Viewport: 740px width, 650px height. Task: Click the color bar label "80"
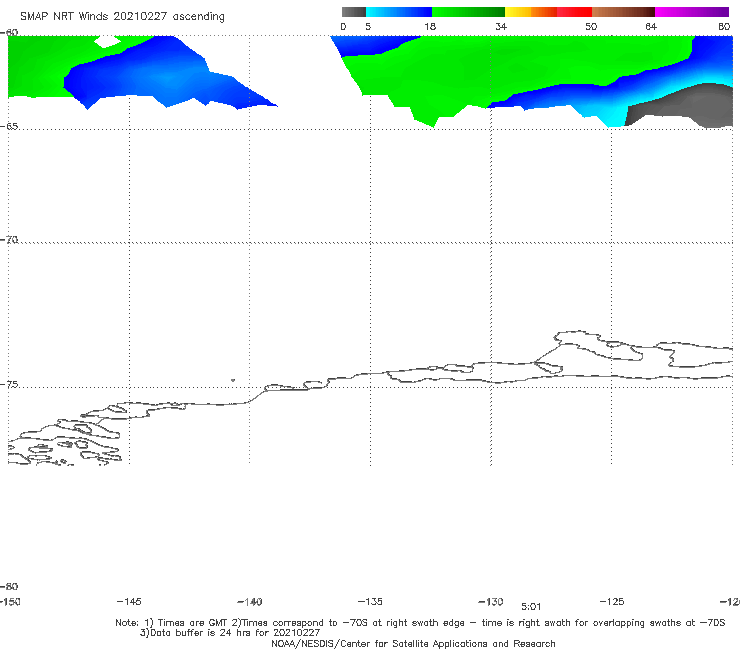(724, 26)
